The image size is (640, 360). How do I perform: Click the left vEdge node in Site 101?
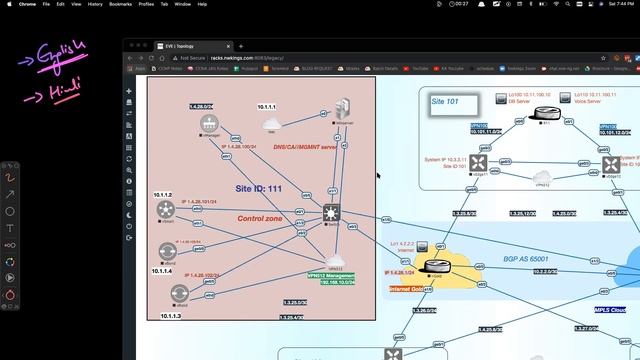478,163
